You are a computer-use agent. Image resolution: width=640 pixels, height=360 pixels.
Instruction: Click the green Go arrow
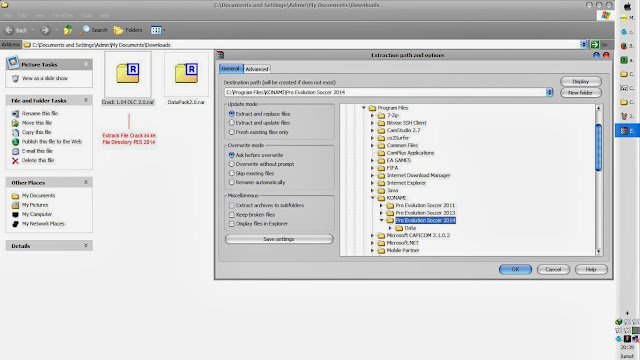[x=595, y=44]
